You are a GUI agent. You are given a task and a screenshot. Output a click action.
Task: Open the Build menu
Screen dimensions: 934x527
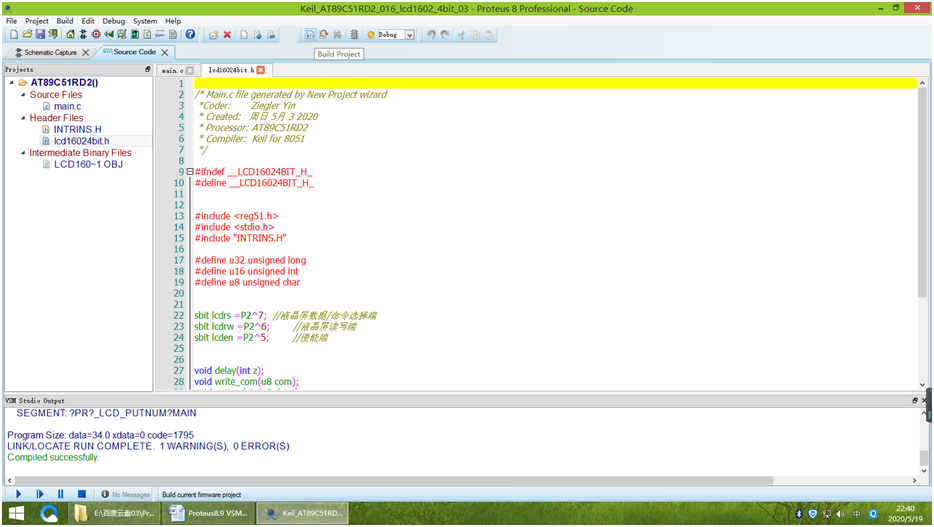coord(65,21)
